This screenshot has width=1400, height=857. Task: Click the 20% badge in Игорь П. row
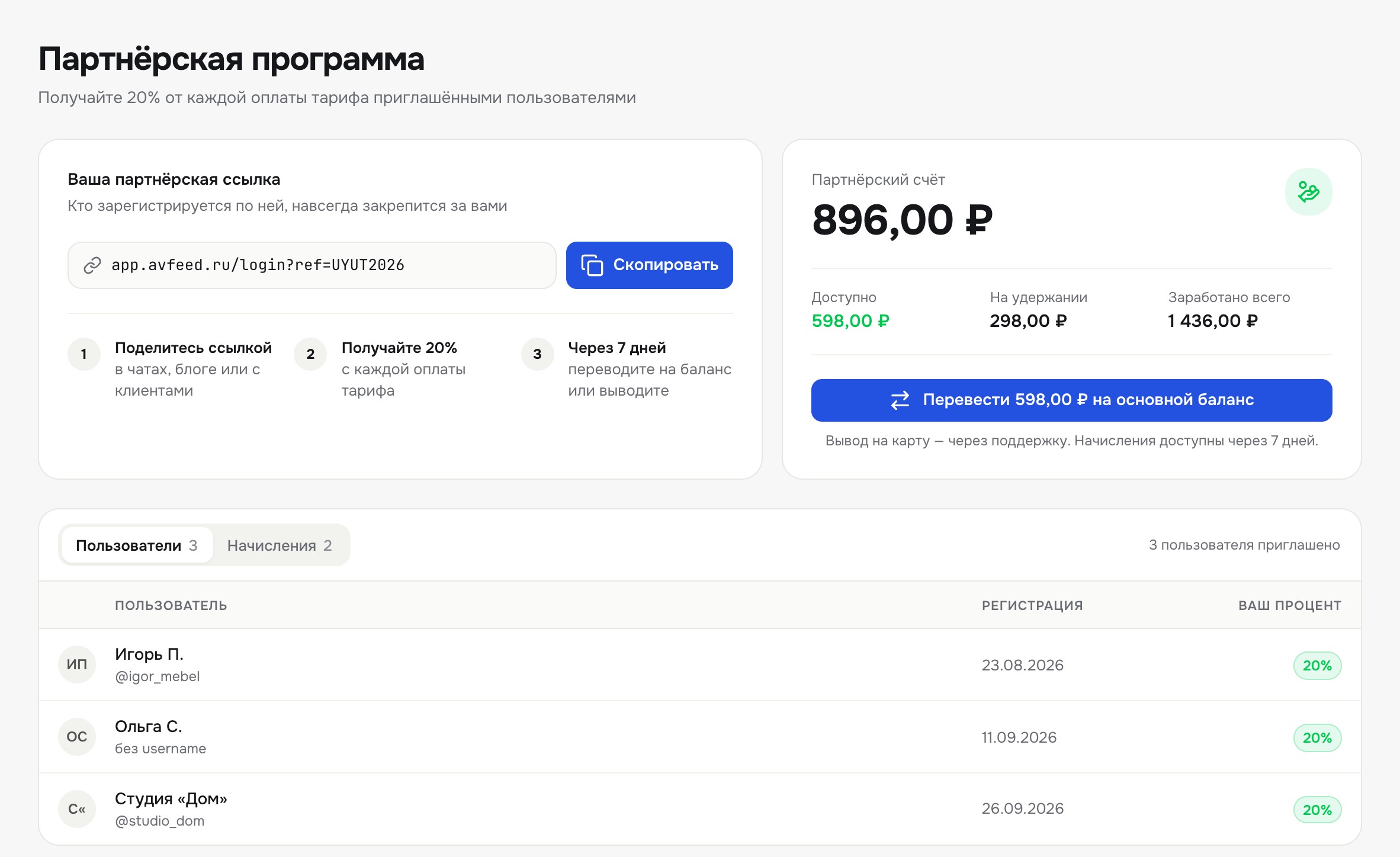(x=1317, y=666)
